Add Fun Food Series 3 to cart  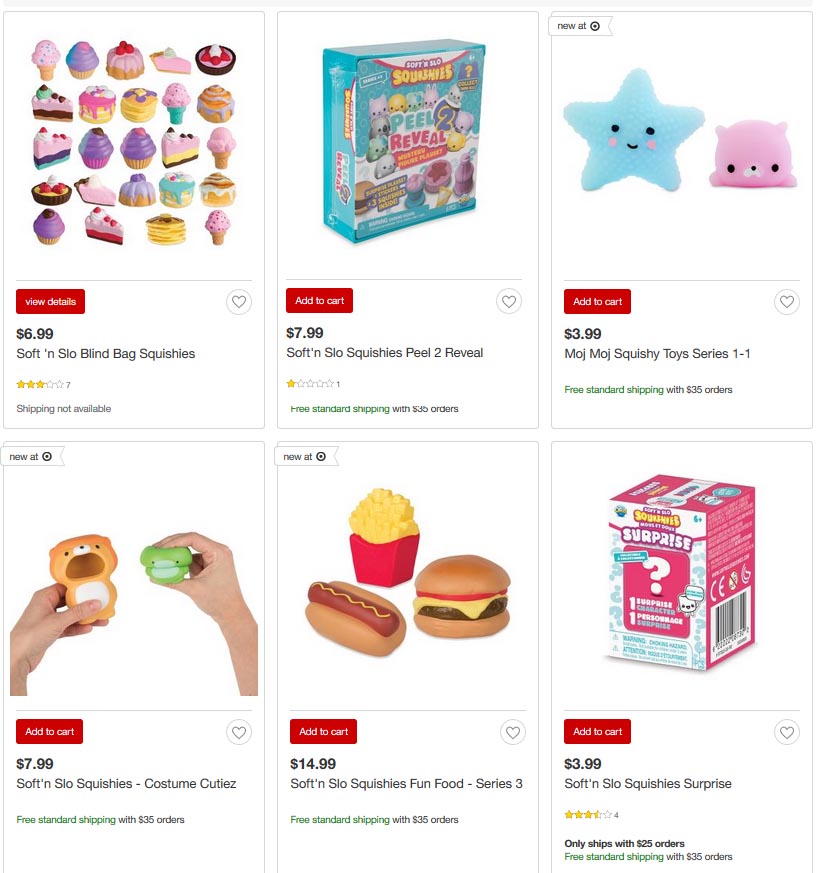click(x=323, y=732)
